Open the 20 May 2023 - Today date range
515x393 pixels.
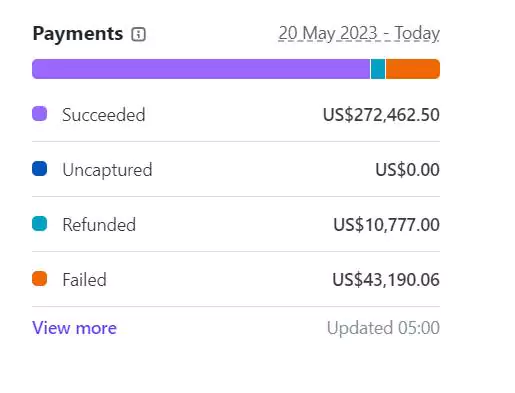359,34
